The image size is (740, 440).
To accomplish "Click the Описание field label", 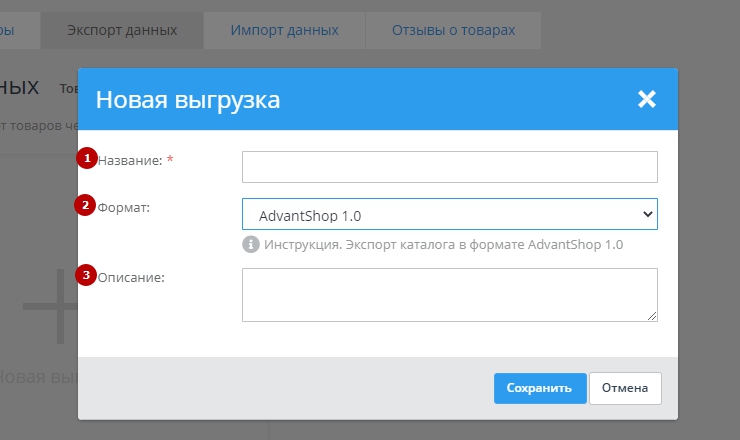I will (x=131, y=276).
